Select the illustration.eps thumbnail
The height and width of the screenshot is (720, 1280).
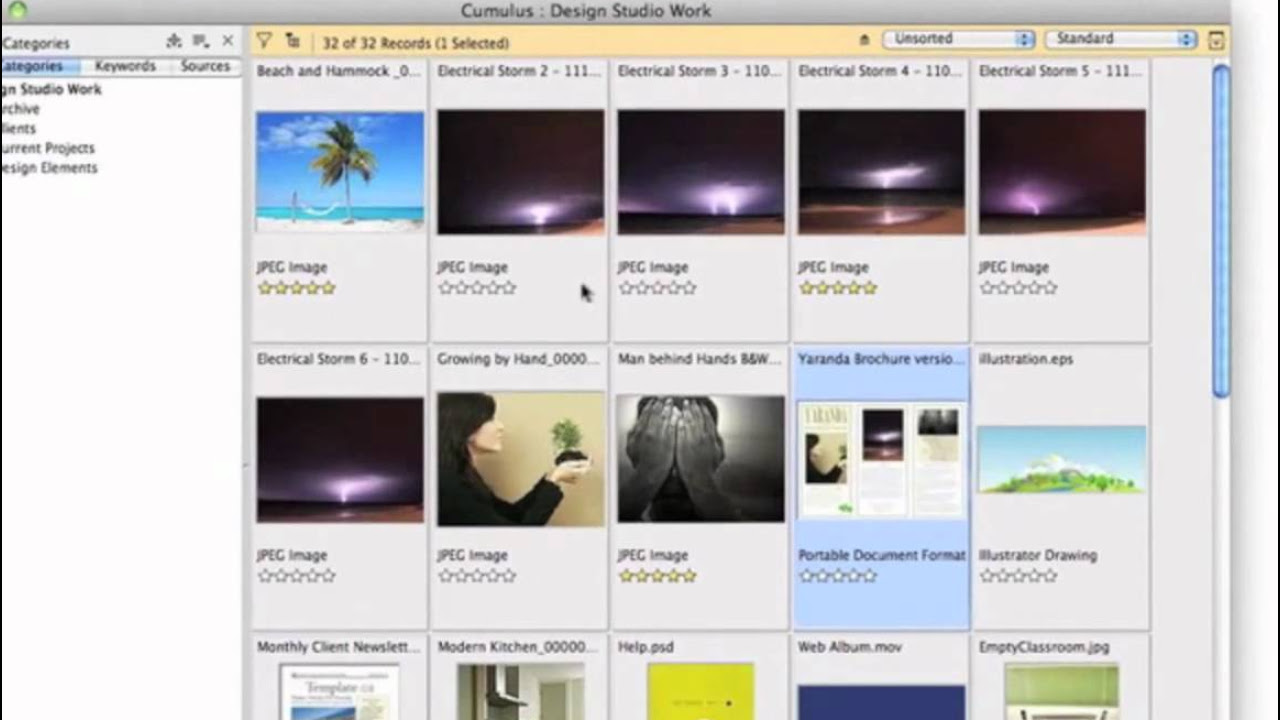(1062, 459)
